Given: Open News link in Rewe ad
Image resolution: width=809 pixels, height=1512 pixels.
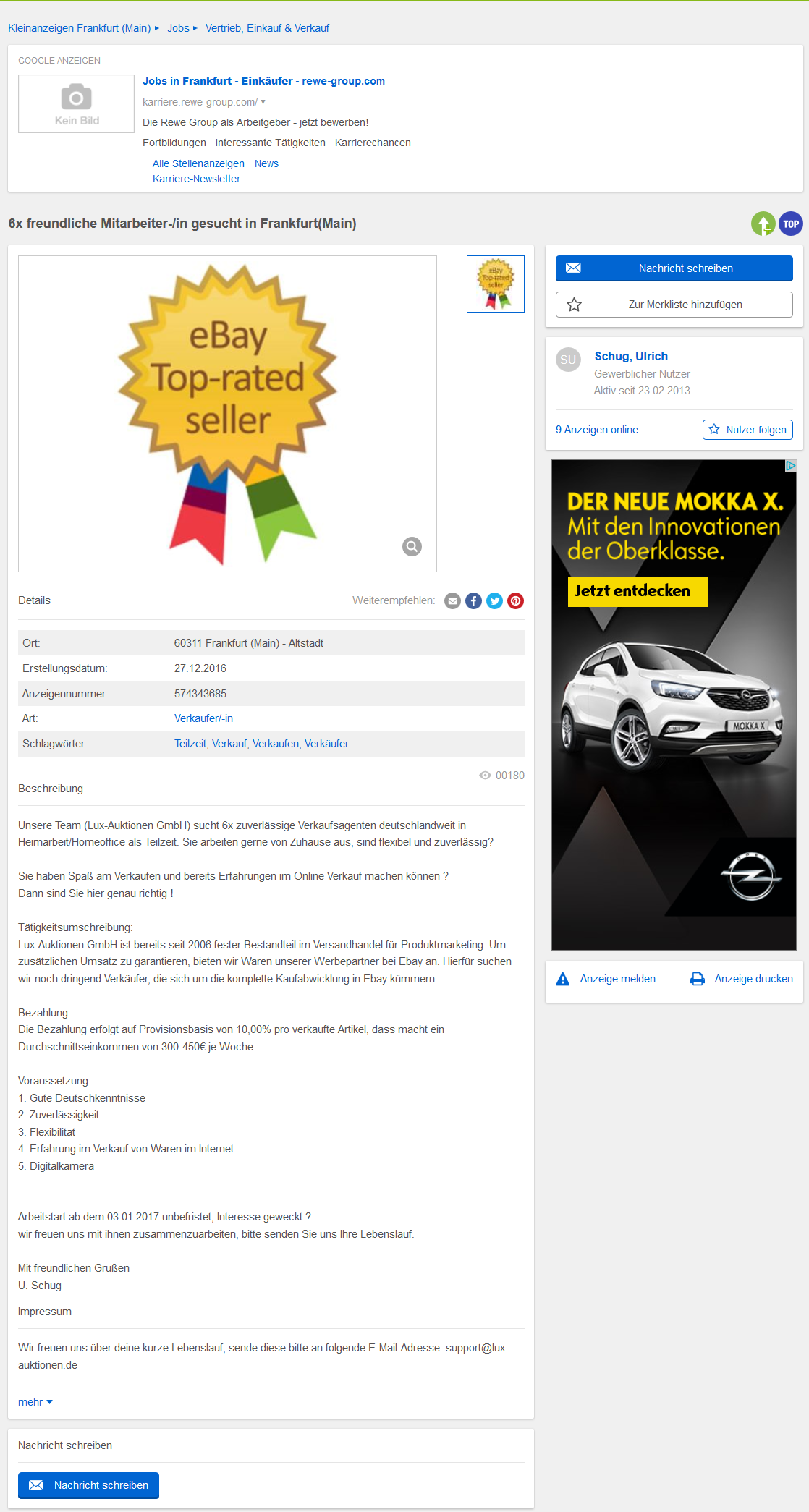Looking at the screenshot, I should coord(266,163).
